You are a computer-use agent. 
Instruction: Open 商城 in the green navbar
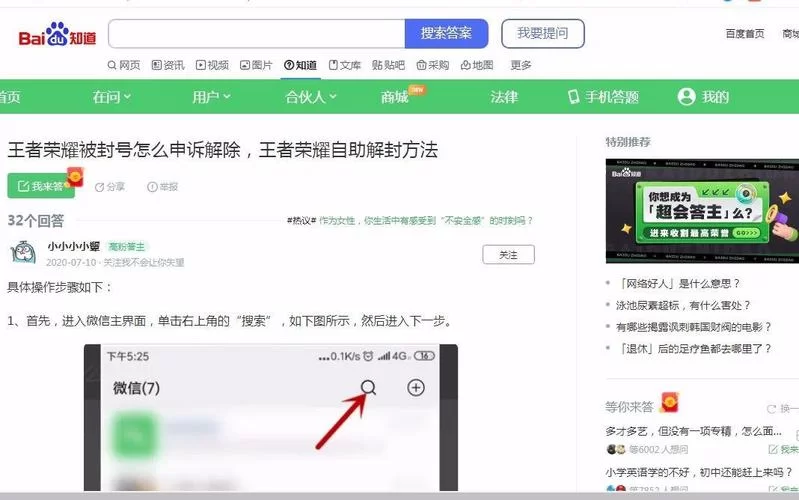pyautogui.click(x=395, y=97)
